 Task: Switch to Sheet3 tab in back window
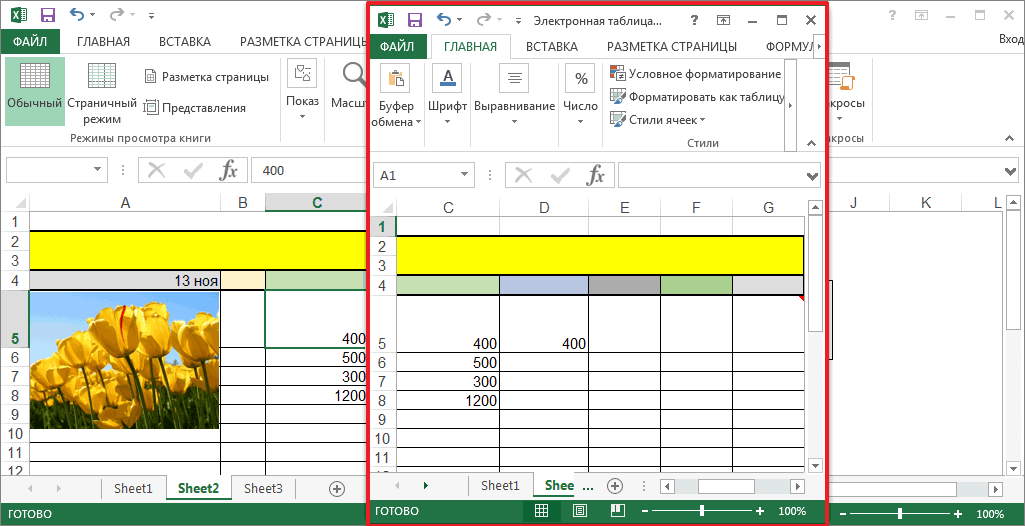[263, 488]
